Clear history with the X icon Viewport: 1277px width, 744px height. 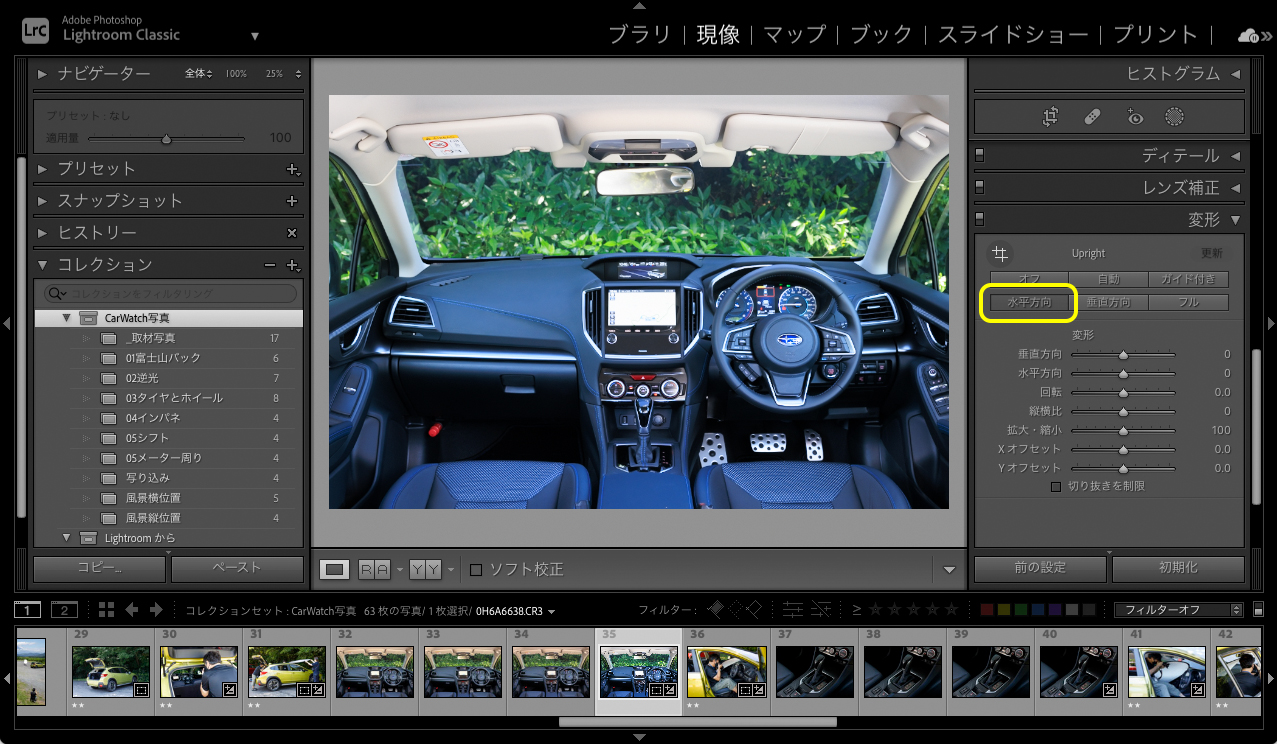pos(292,233)
